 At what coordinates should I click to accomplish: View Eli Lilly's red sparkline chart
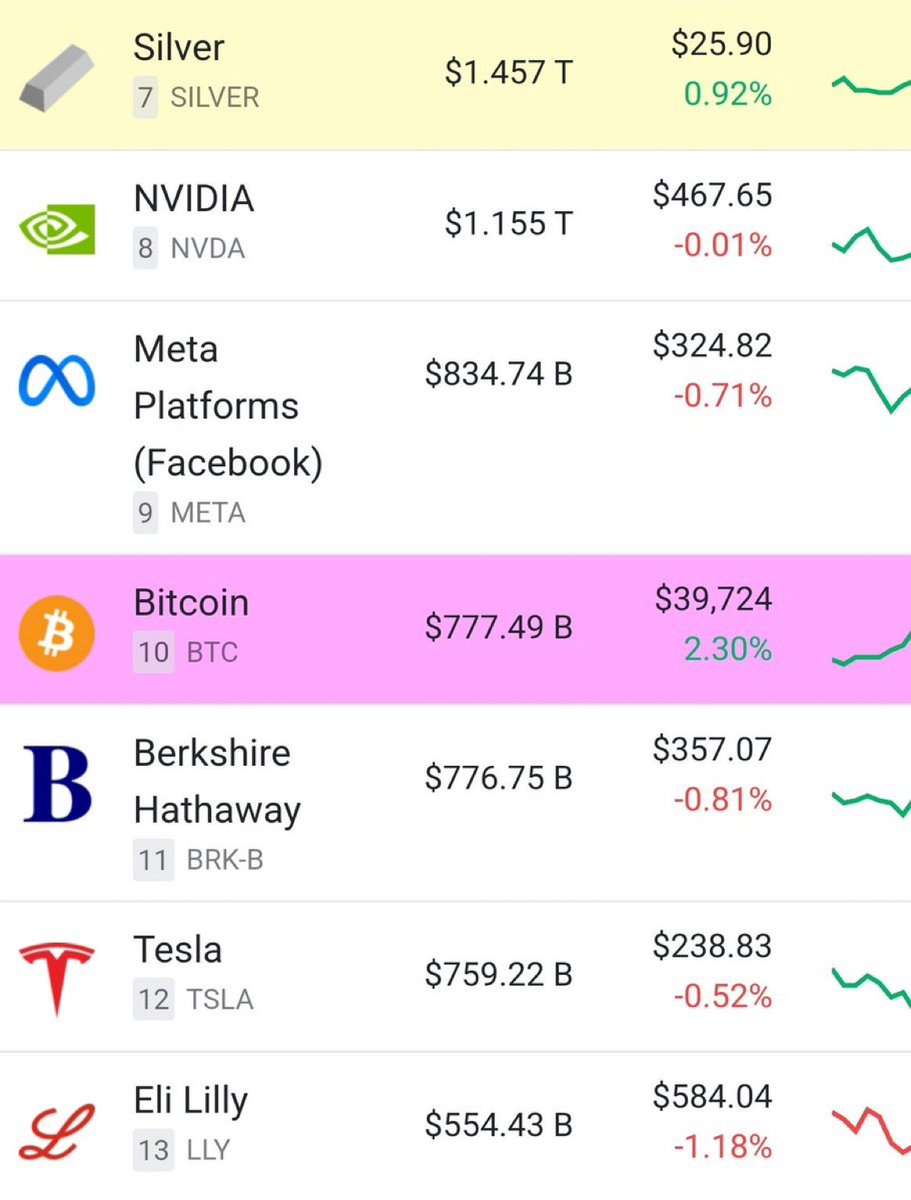(871, 1125)
